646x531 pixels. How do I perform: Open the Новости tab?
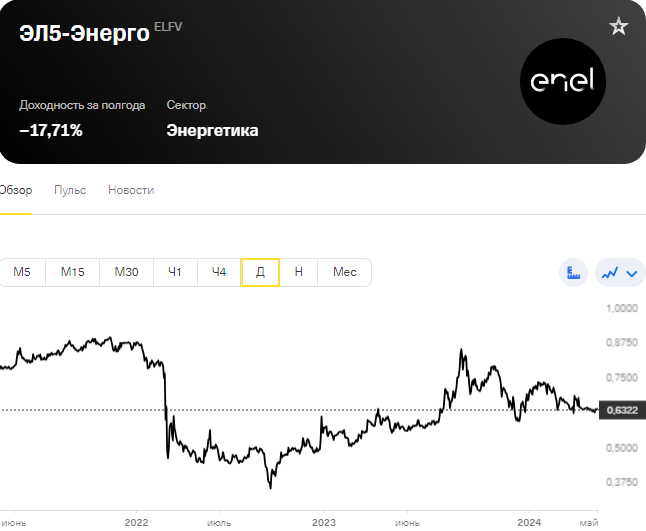131,190
